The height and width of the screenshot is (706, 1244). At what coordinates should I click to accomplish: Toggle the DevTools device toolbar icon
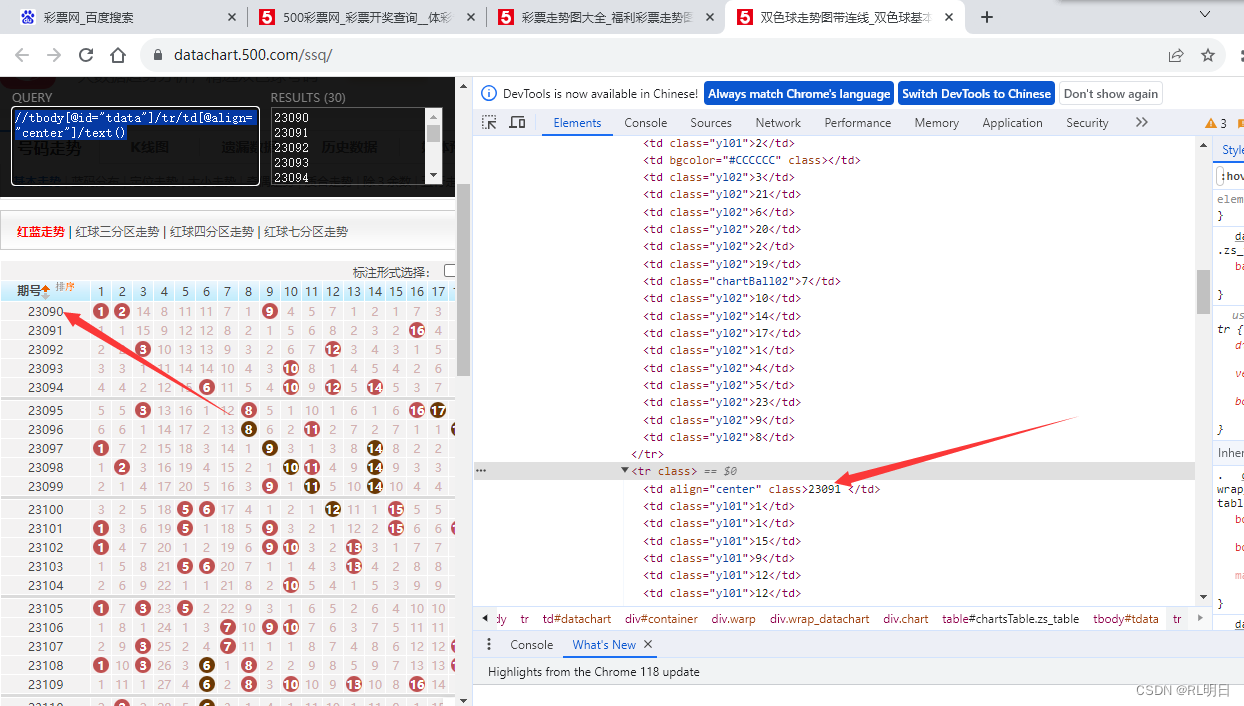[x=517, y=122]
